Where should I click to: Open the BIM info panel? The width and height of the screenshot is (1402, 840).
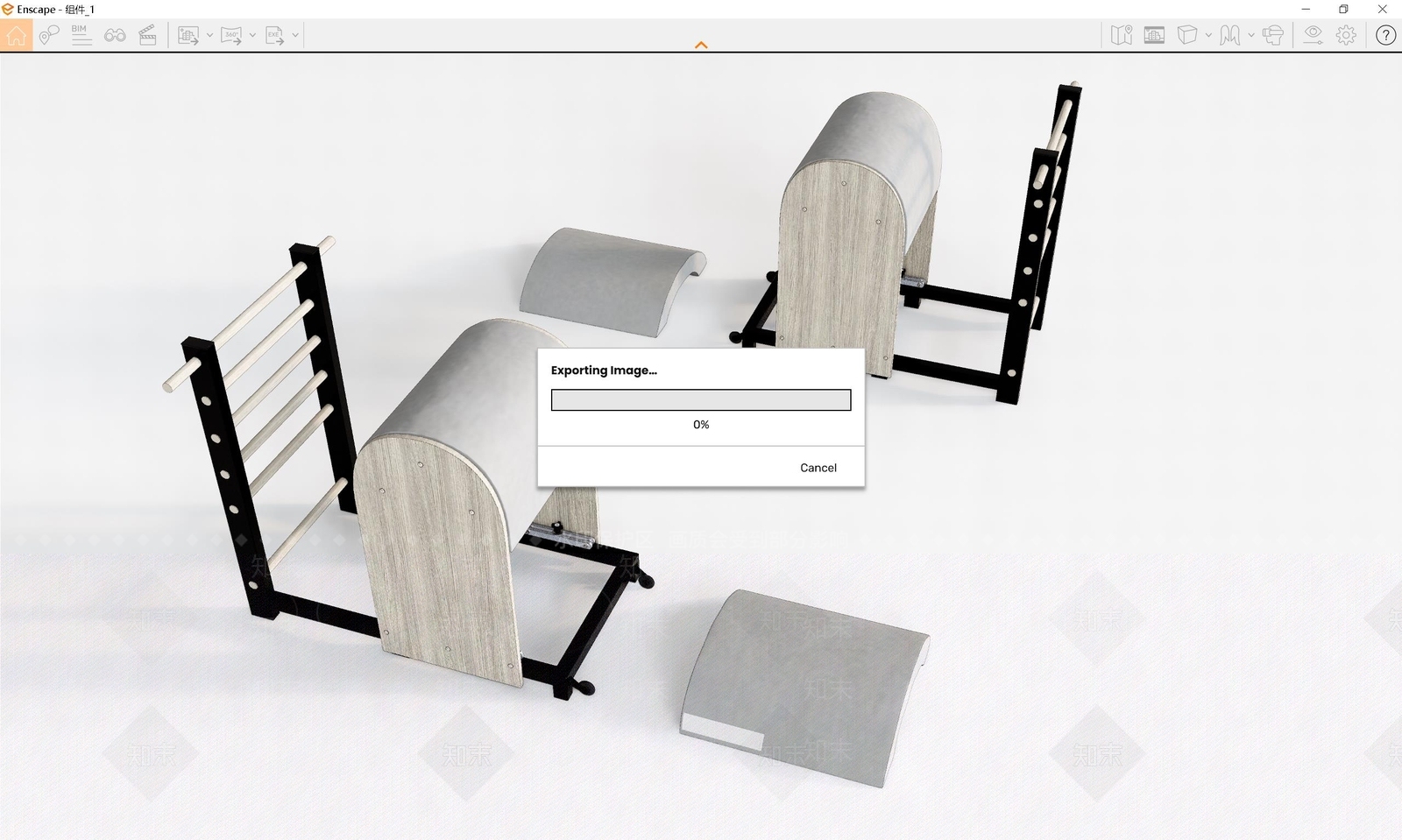pos(81,35)
